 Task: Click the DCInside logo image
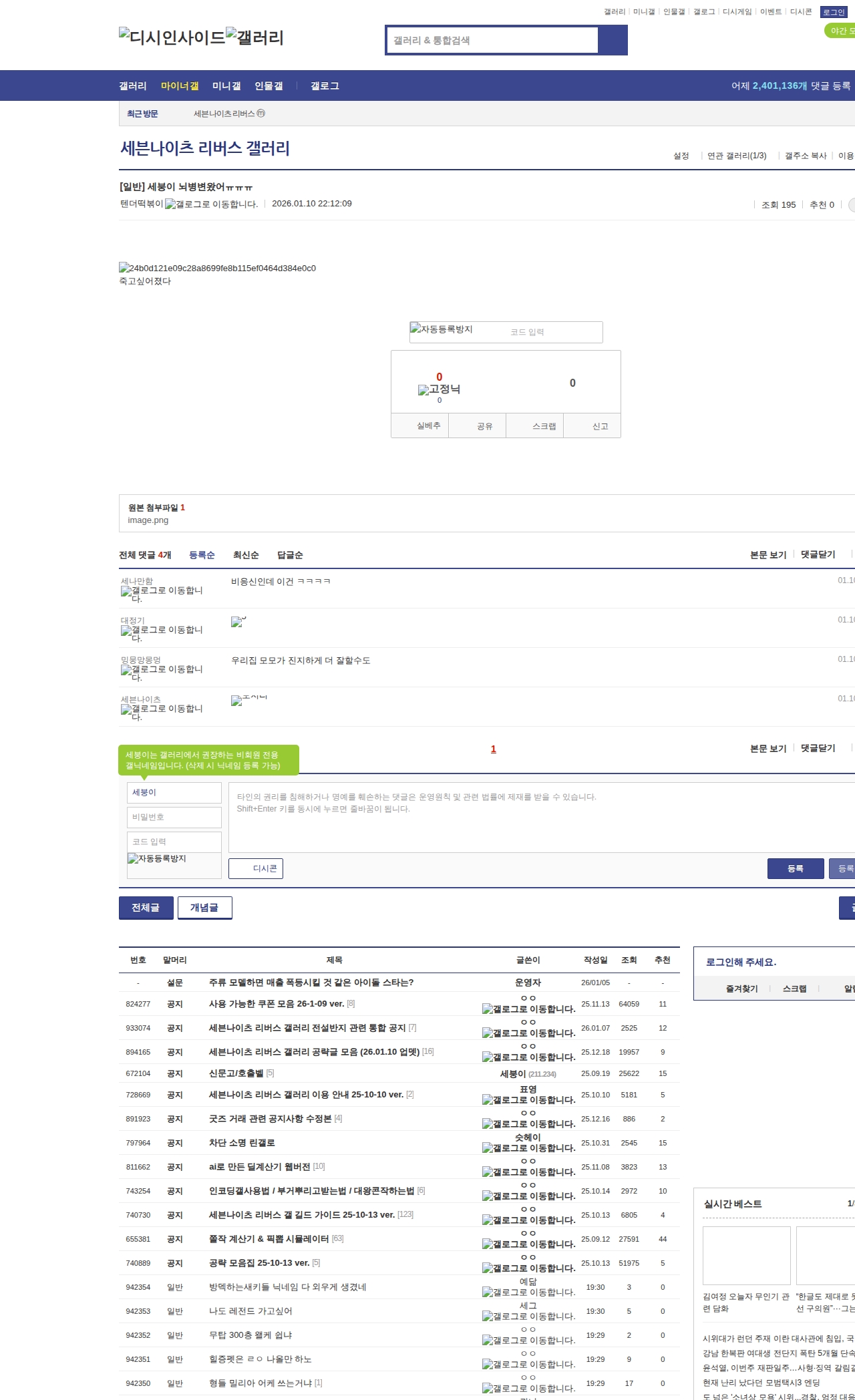[172, 37]
